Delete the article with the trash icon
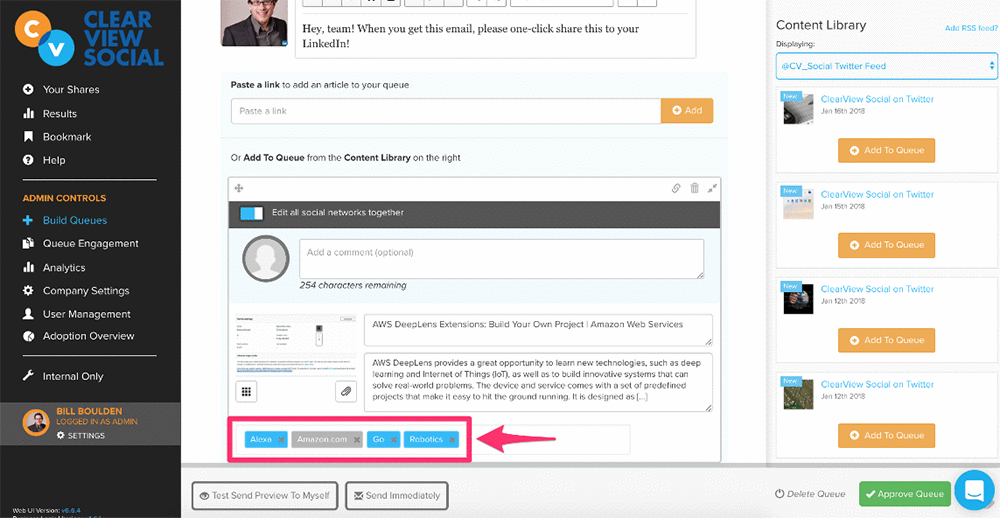Screen dimensions: 1000x518 pos(695,188)
